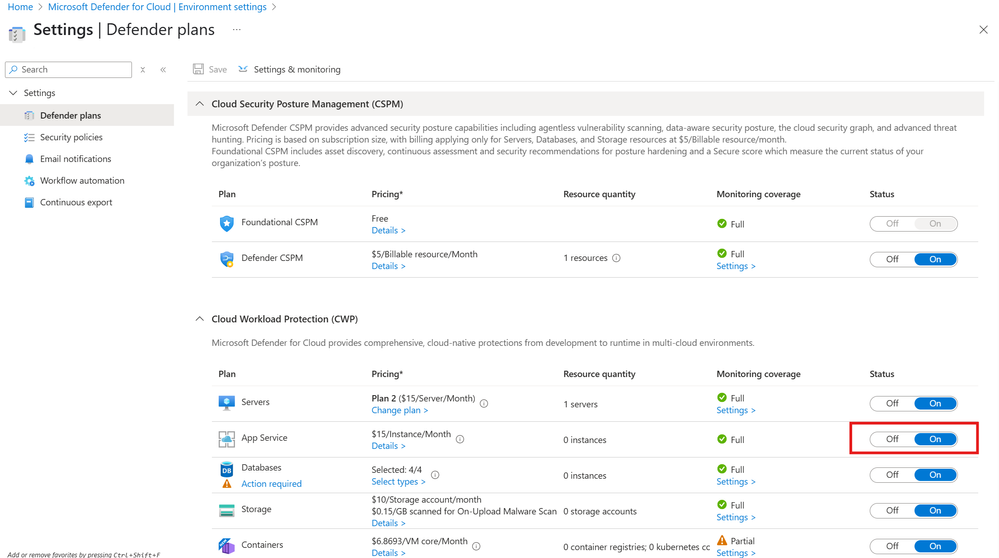This screenshot has height=558, width=999.
Task: Click the Servers plan icon
Action: [226, 403]
